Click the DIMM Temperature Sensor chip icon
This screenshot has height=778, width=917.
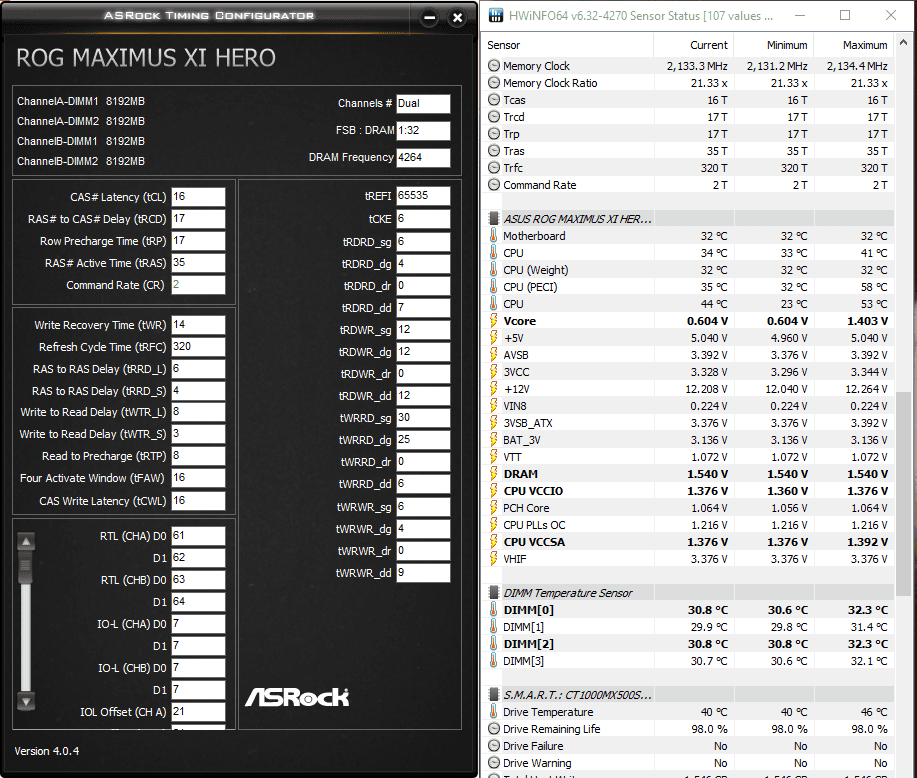coord(494,593)
